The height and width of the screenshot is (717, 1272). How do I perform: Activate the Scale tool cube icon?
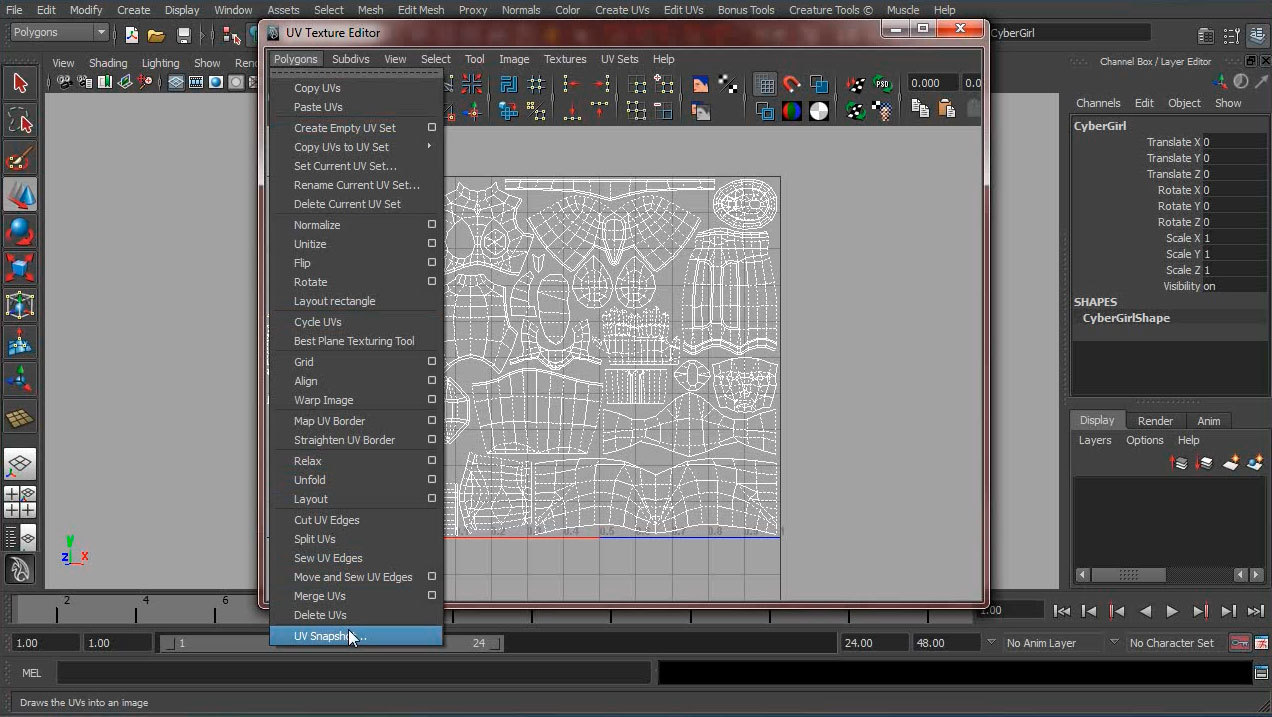coord(20,268)
